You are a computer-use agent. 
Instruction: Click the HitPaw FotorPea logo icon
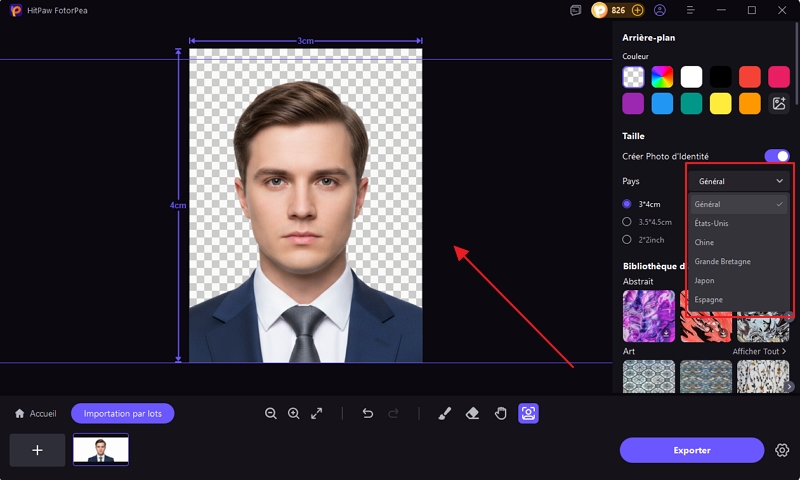[16, 10]
